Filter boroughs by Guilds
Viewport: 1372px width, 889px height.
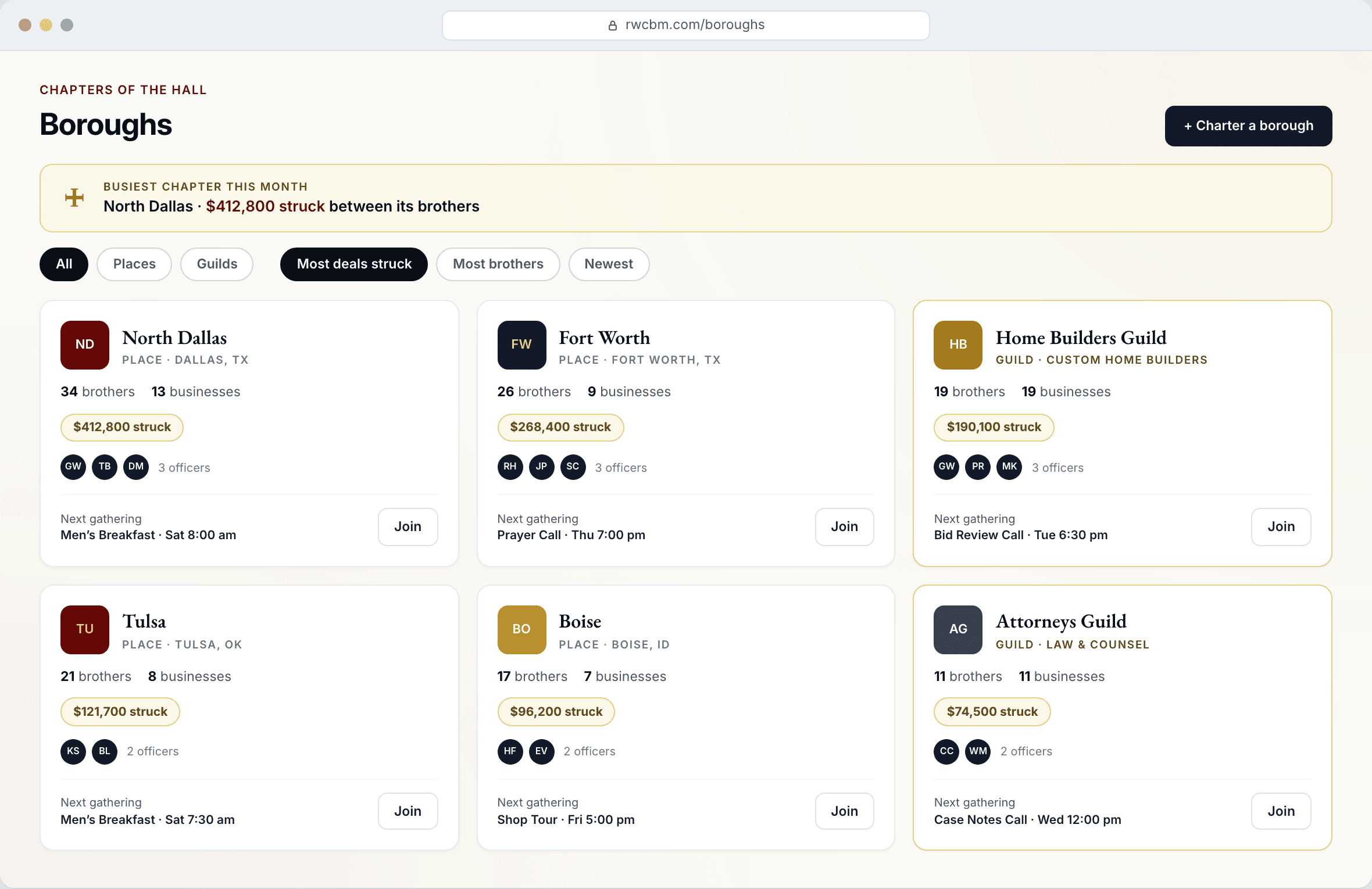[x=217, y=264]
